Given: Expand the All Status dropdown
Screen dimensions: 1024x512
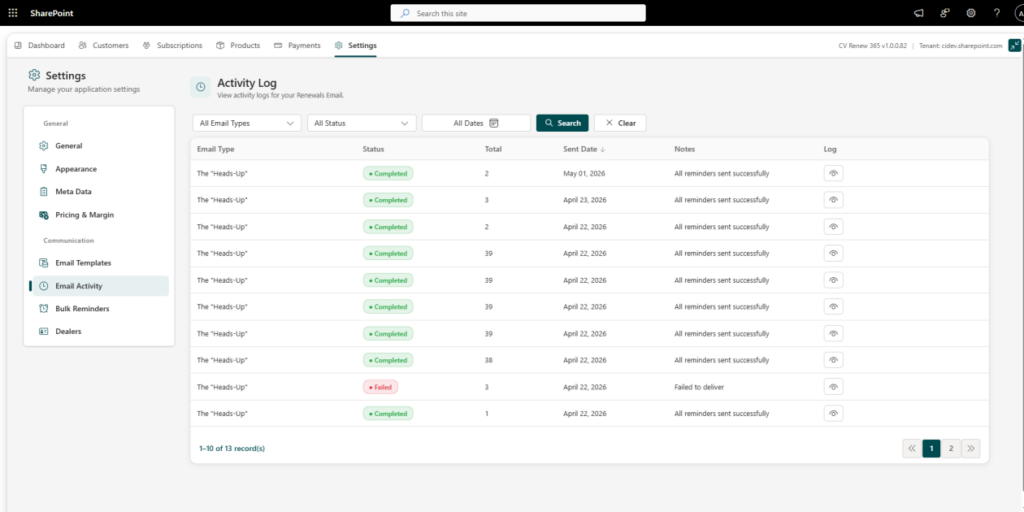Looking at the screenshot, I should click(362, 123).
